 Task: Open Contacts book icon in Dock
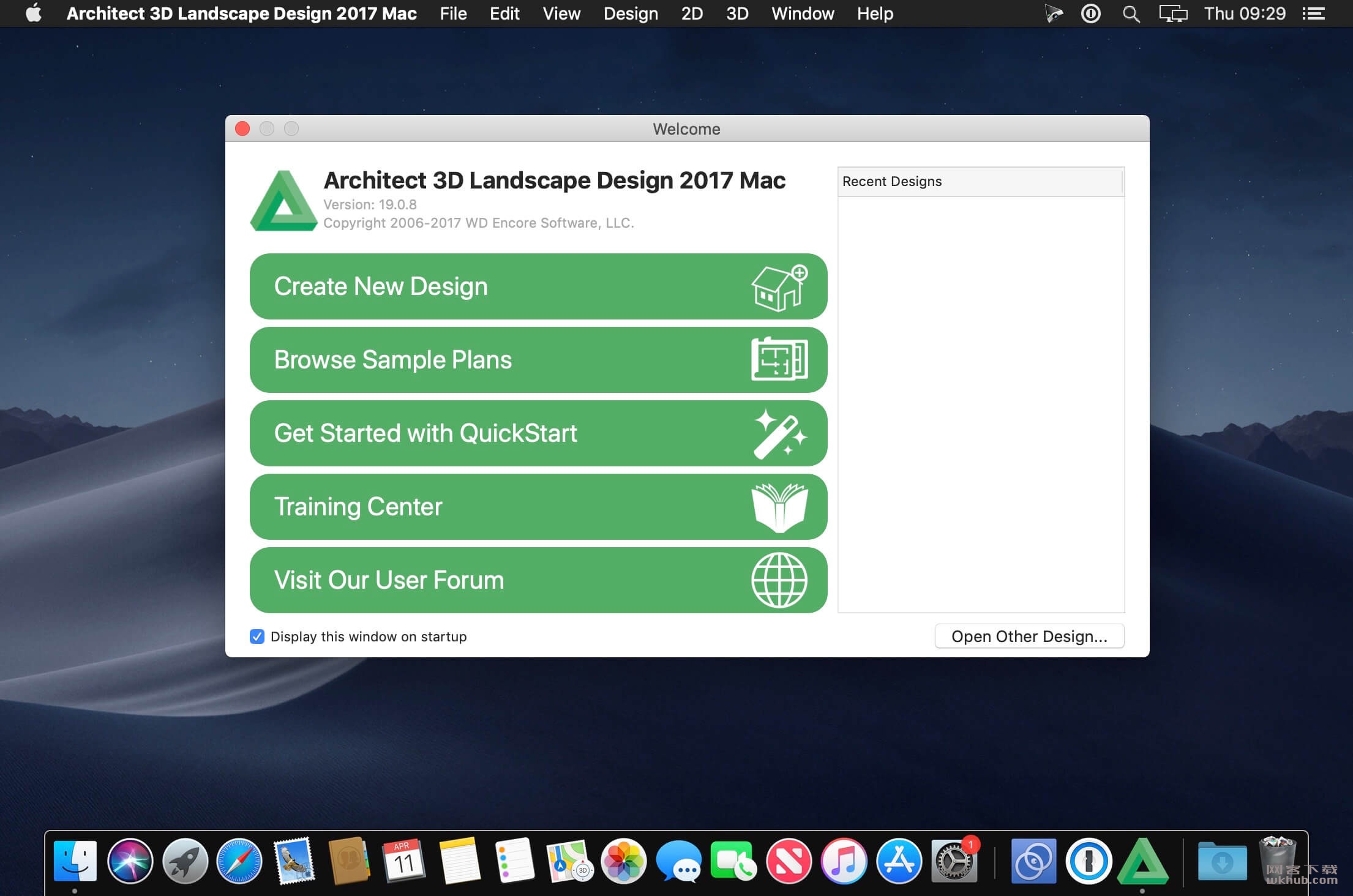coord(349,861)
